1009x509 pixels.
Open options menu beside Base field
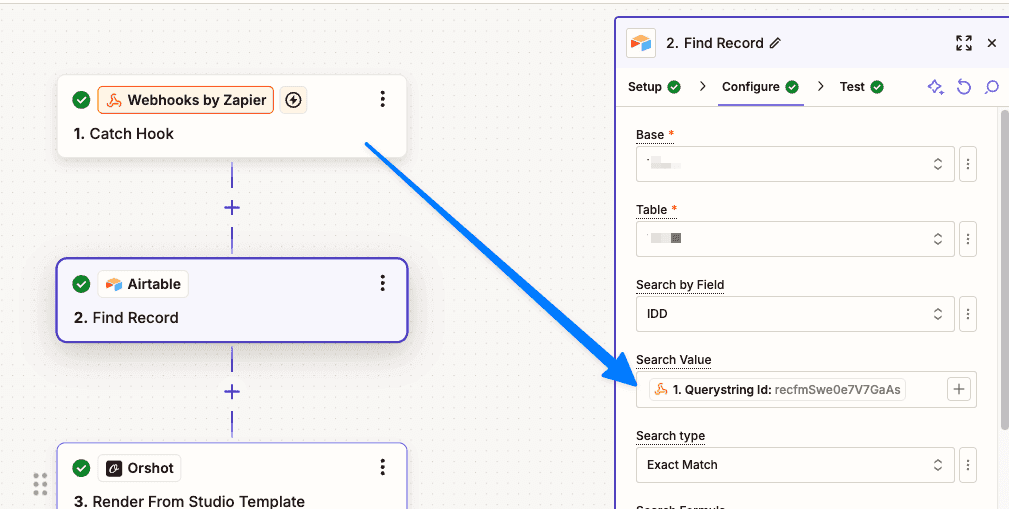coord(968,164)
